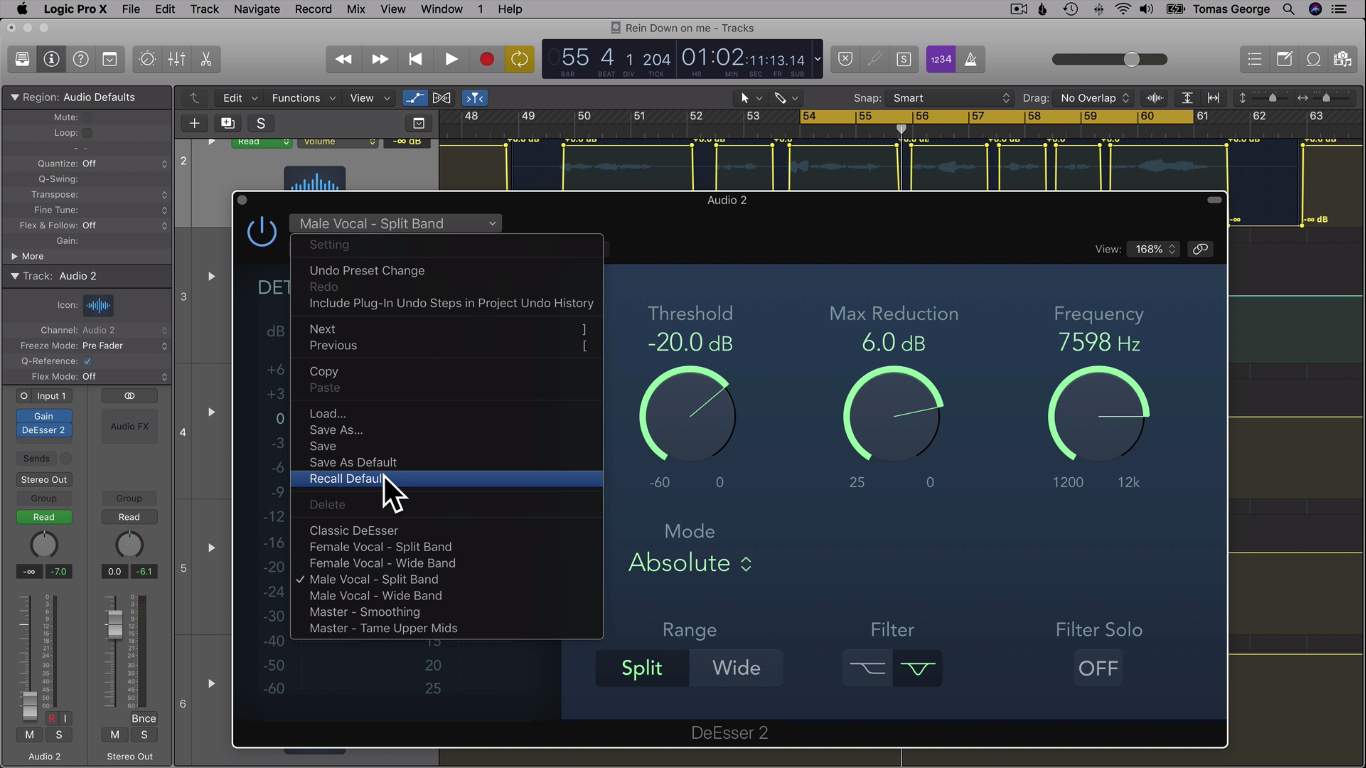The height and width of the screenshot is (768, 1366).
Task: Expand the More section in inspector
Action: click(14, 256)
